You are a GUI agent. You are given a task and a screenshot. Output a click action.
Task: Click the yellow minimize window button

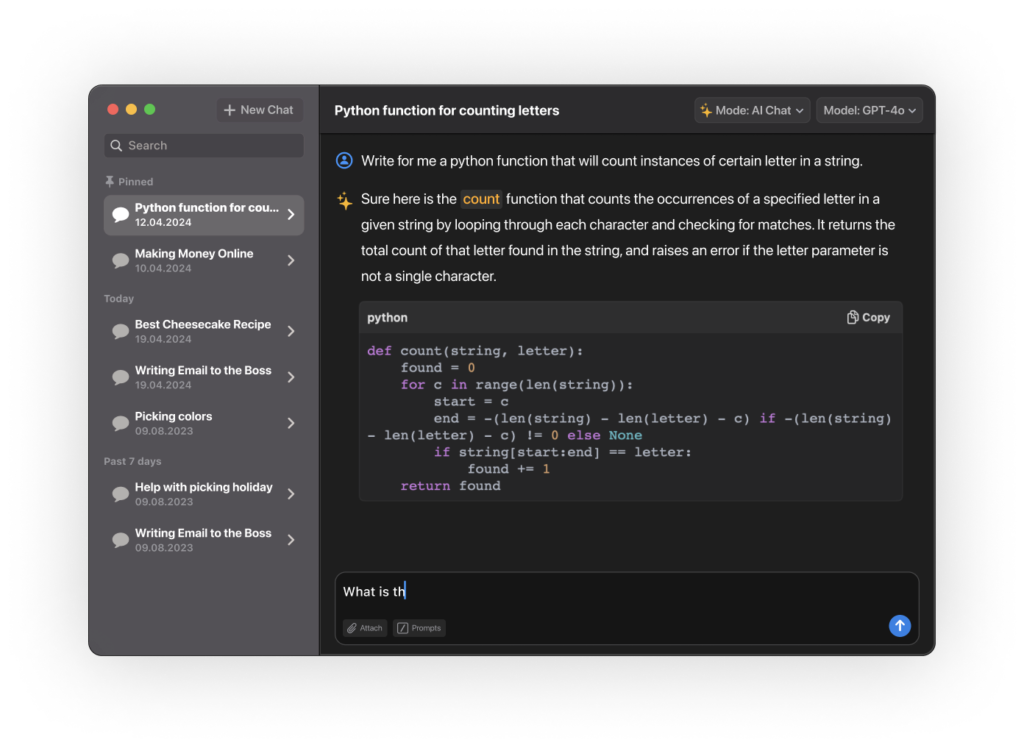click(x=131, y=109)
